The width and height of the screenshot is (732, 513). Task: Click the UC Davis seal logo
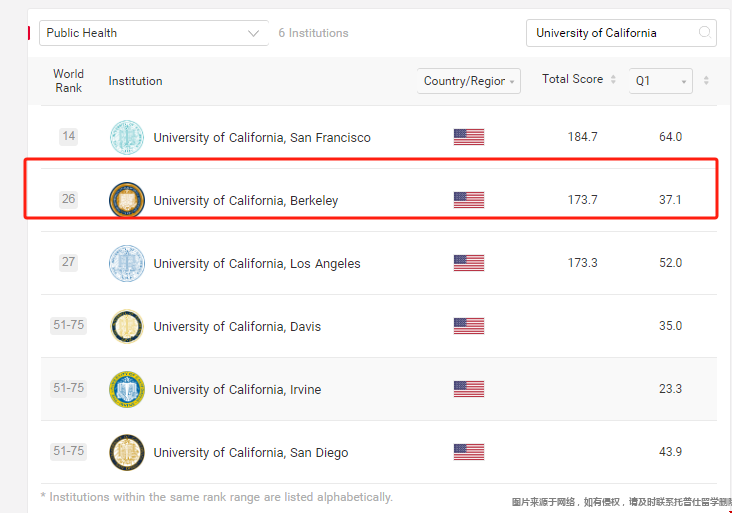(x=127, y=326)
